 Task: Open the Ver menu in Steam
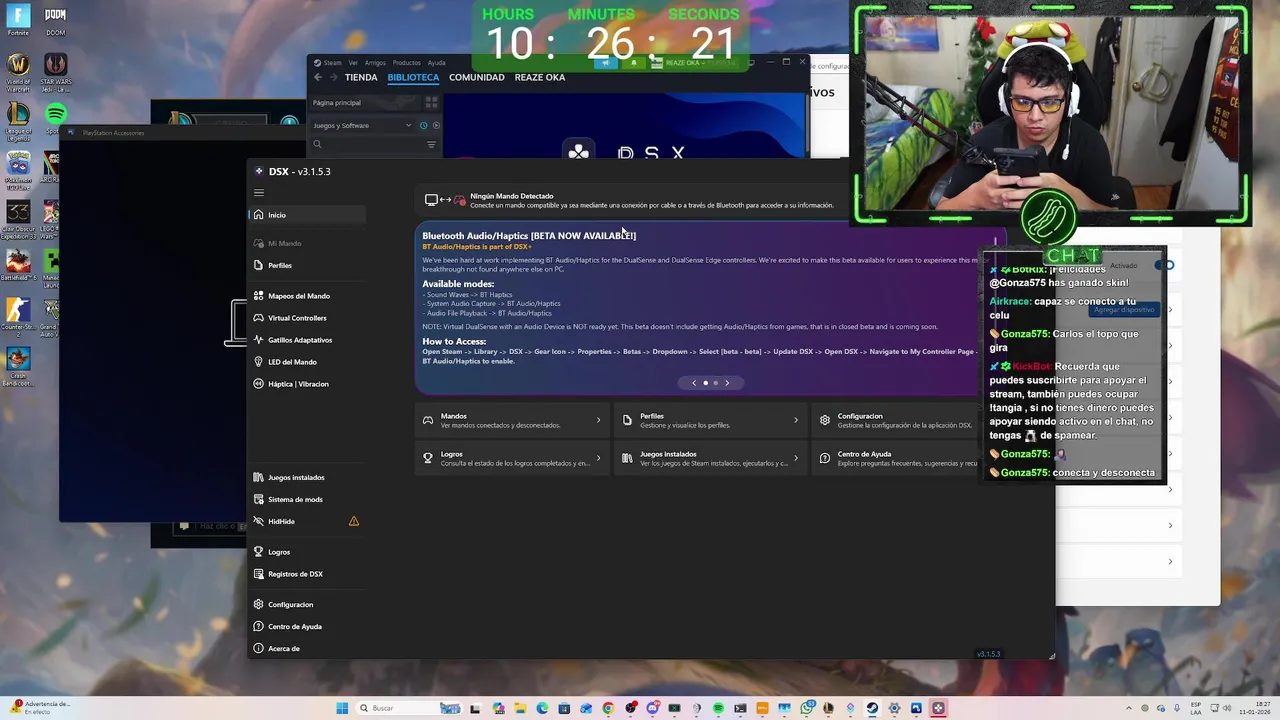tap(353, 63)
